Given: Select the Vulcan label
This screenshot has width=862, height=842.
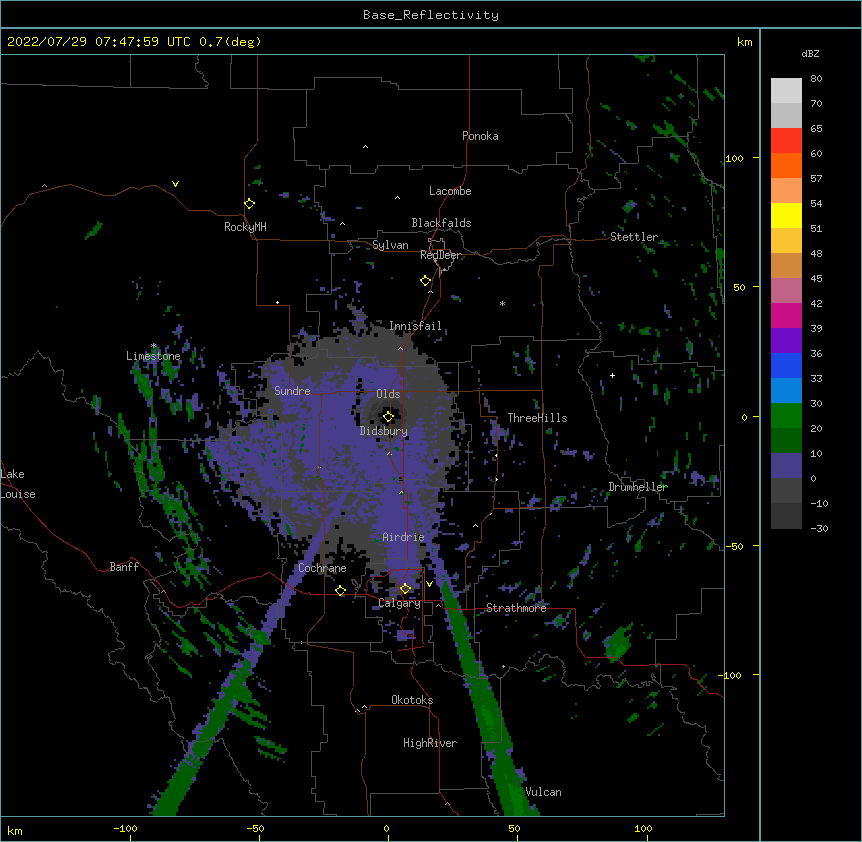Looking at the screenshot, I should tap(543, 792).
